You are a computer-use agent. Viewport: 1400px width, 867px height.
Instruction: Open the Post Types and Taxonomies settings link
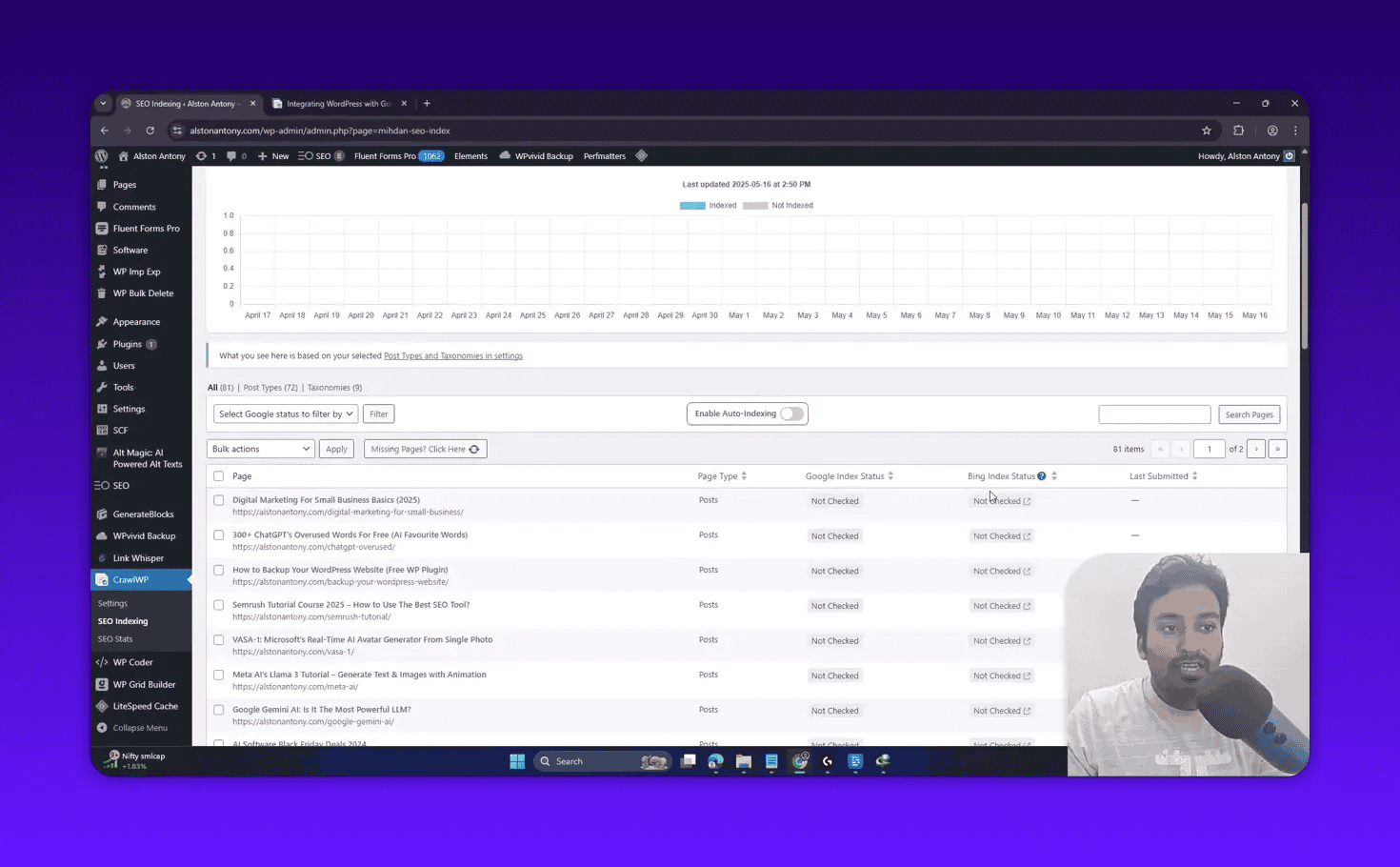click(x=452, y=354)
